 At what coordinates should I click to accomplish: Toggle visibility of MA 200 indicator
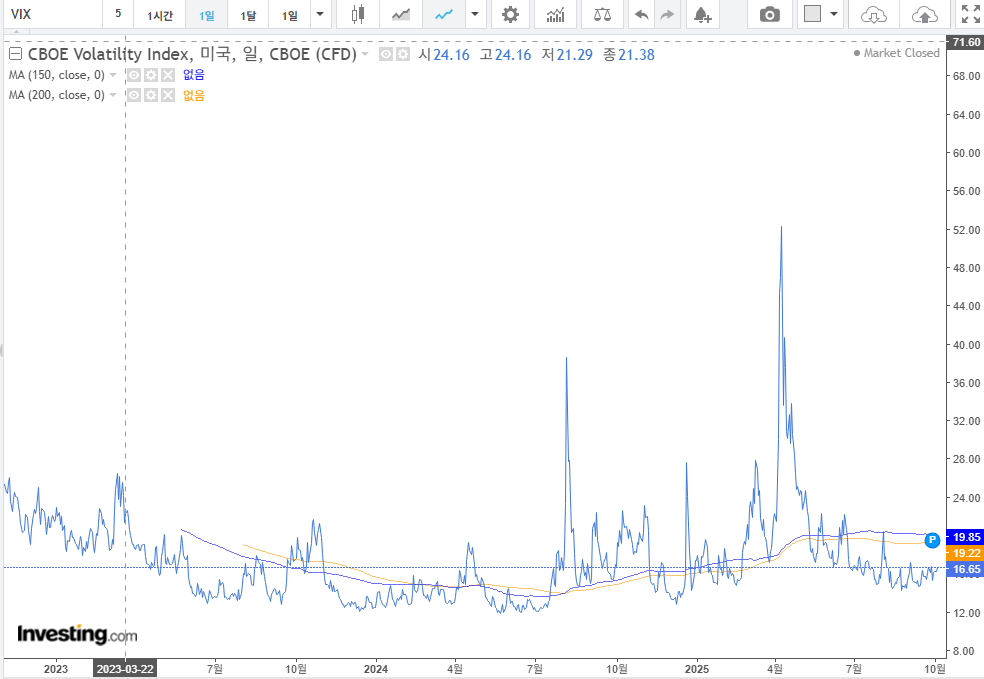coord(134,95)
